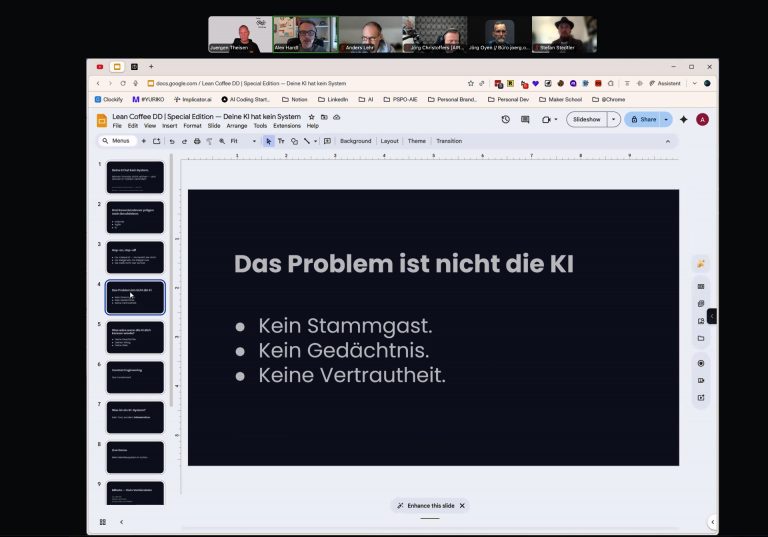This screenshot has height=537, width=768.
Task: Open the Insert menu
Action: pos(169,126)
